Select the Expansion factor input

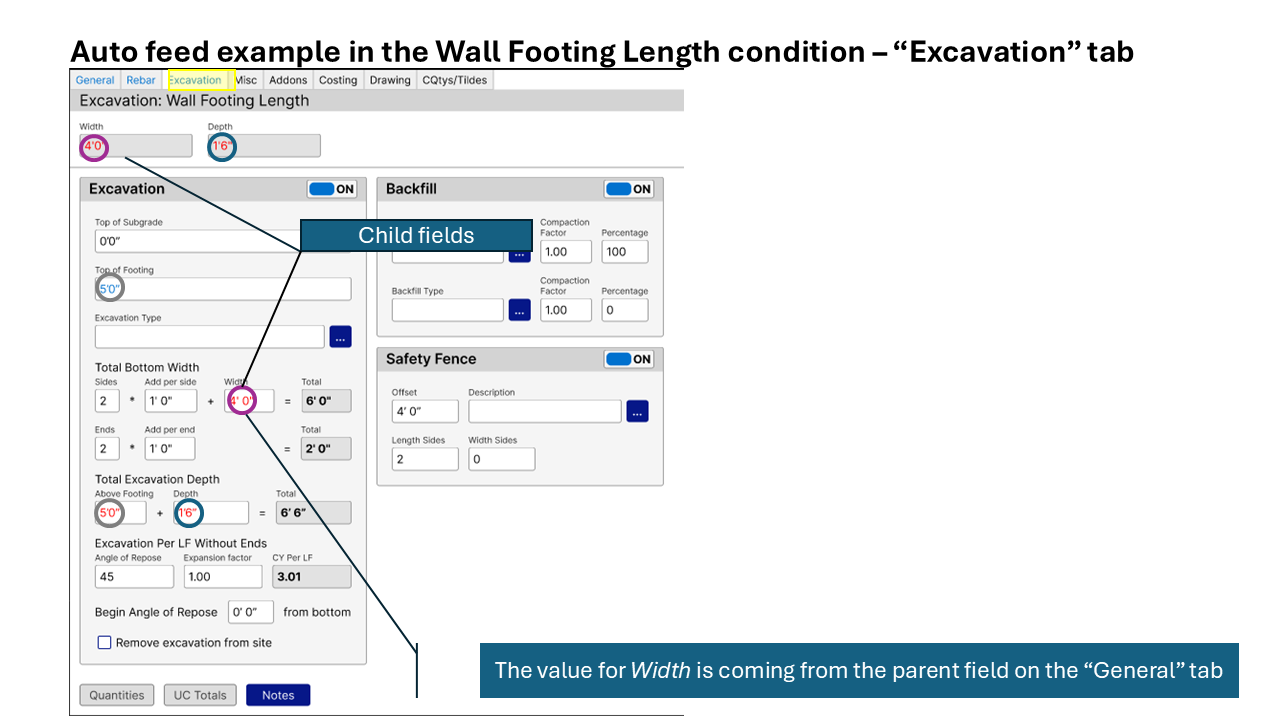coord(222,577)
